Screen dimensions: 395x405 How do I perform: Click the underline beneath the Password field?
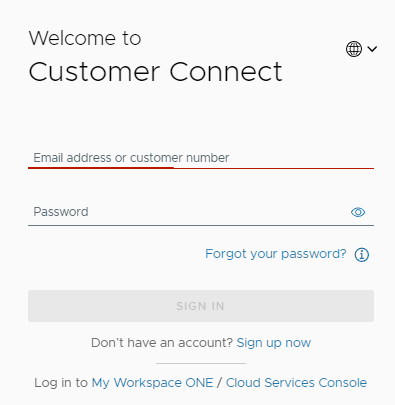[x=201, y=225]
